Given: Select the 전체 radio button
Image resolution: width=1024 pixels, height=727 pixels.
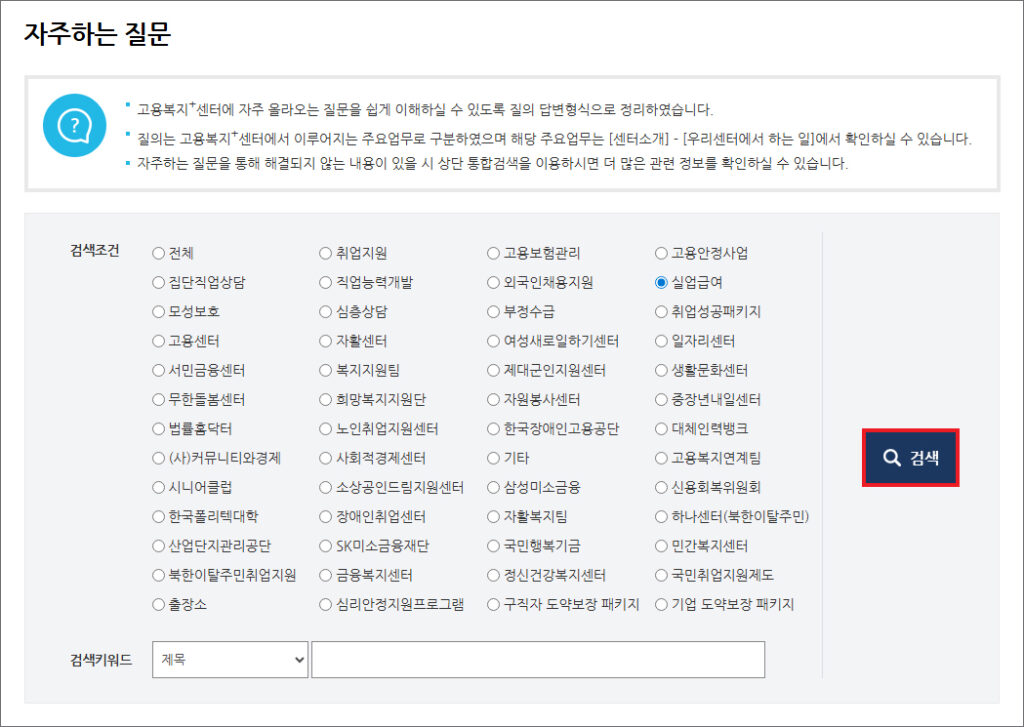Looking at the screenshot, I should (x=158, y=253).
